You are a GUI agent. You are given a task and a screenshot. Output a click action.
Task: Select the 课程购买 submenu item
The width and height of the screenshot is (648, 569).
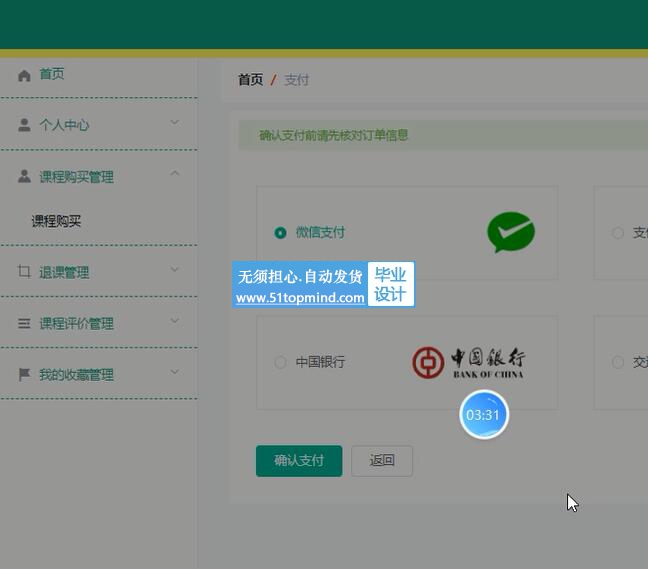[56, 221]
